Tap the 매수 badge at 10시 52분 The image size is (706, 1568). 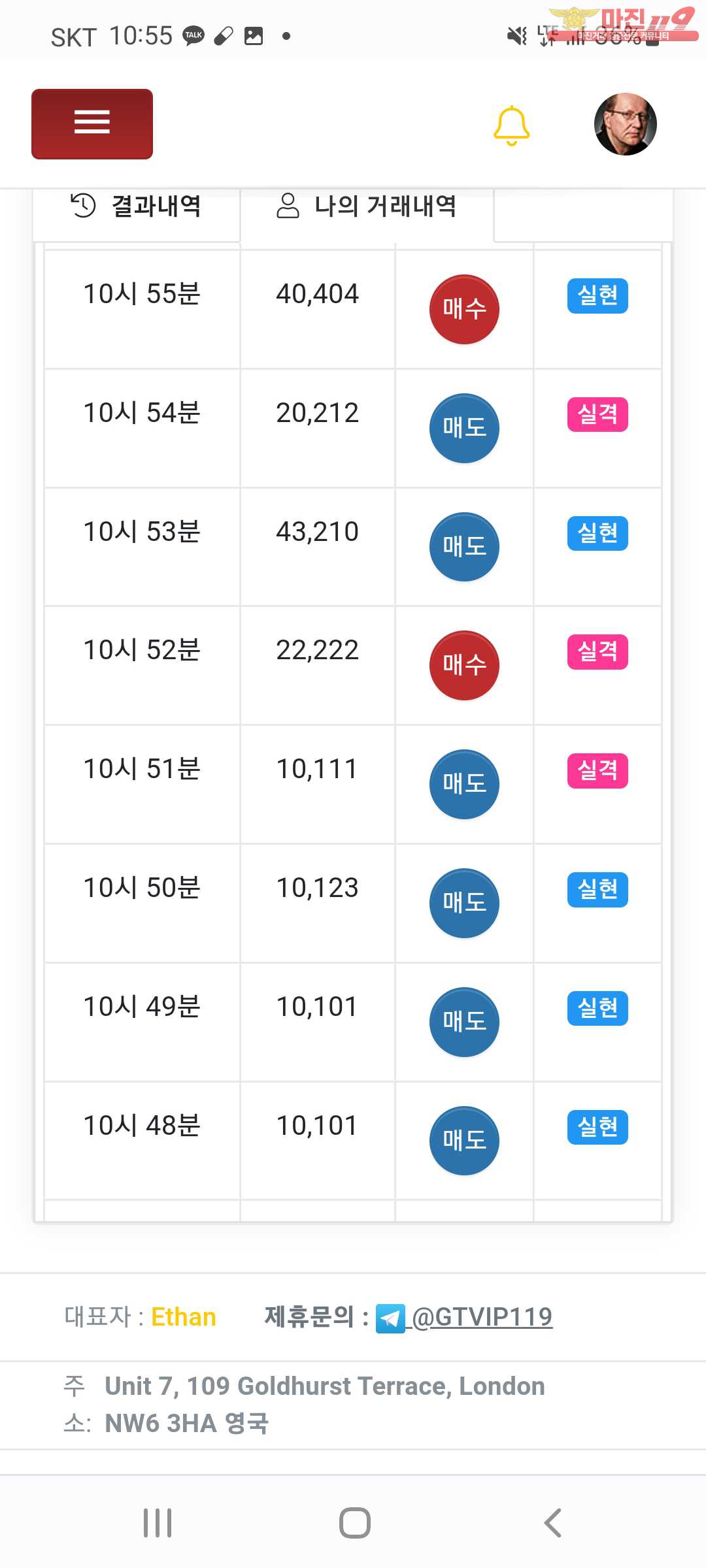point(464,665)
